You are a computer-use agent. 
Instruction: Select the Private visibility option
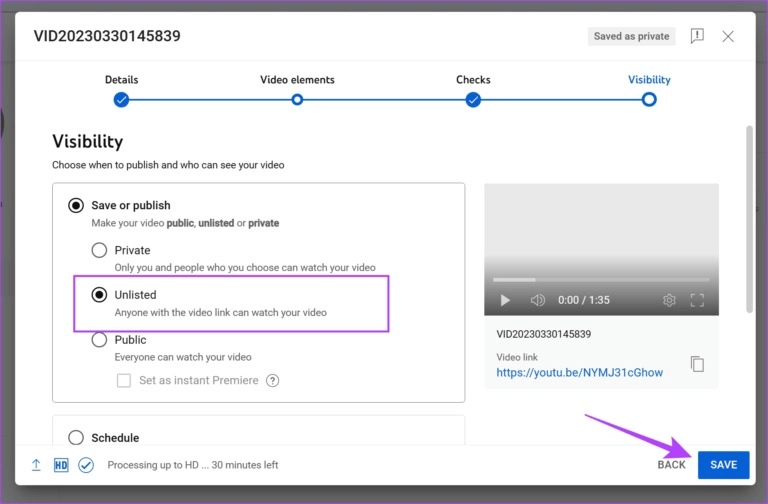(100, 250)
